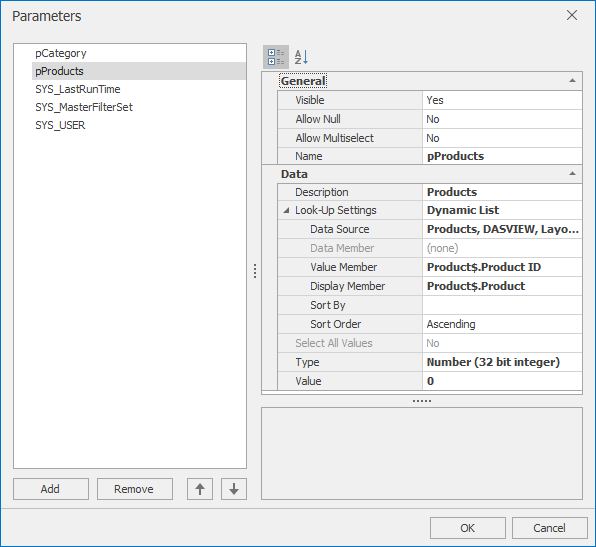Change the Allow Multiselect value No

(502, 138)
